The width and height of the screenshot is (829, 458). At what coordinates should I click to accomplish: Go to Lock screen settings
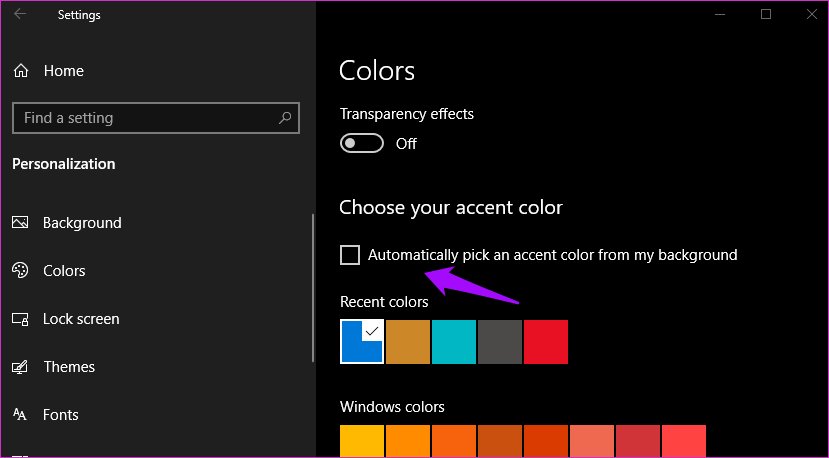pos(81,319)
